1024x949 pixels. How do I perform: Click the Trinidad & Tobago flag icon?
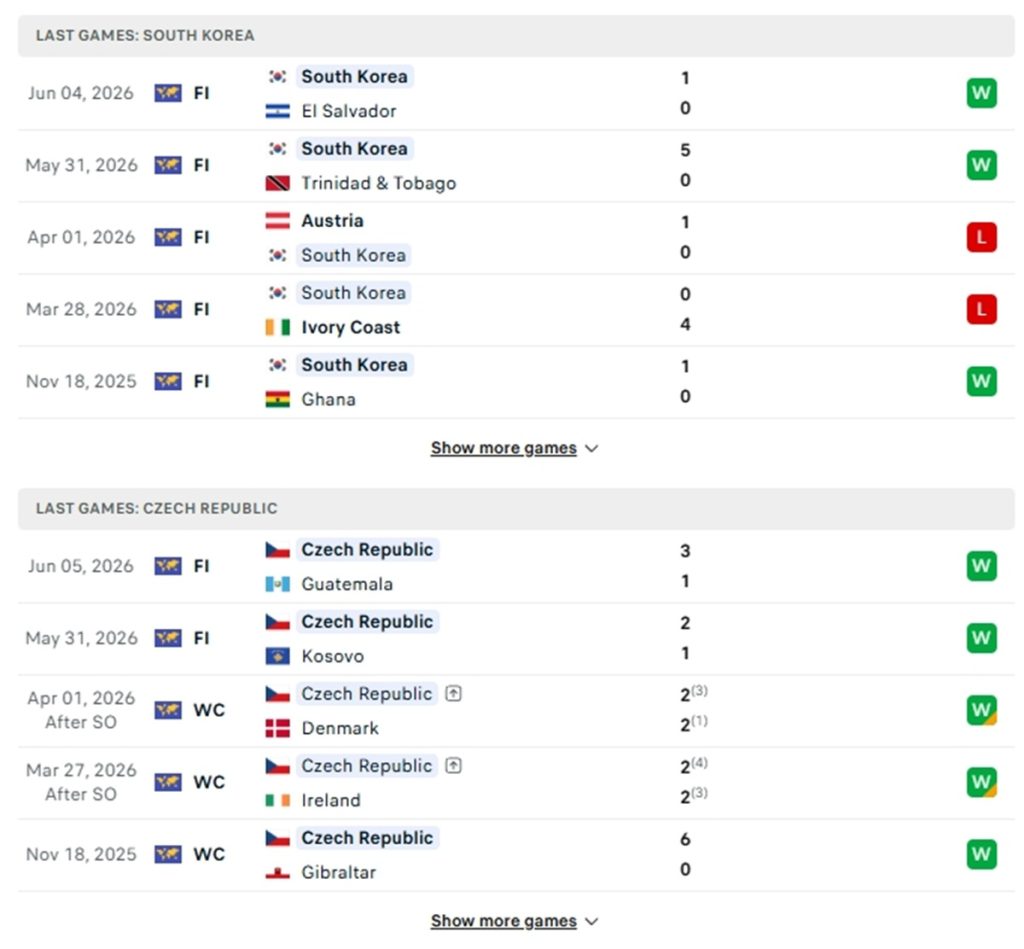[x=278, y=184]
